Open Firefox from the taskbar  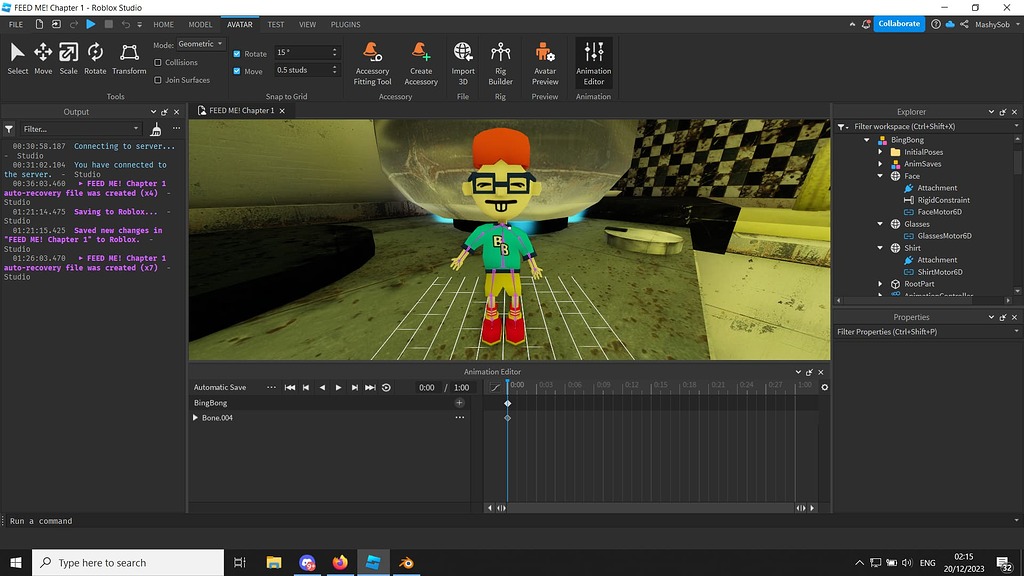tap(339, 562)
